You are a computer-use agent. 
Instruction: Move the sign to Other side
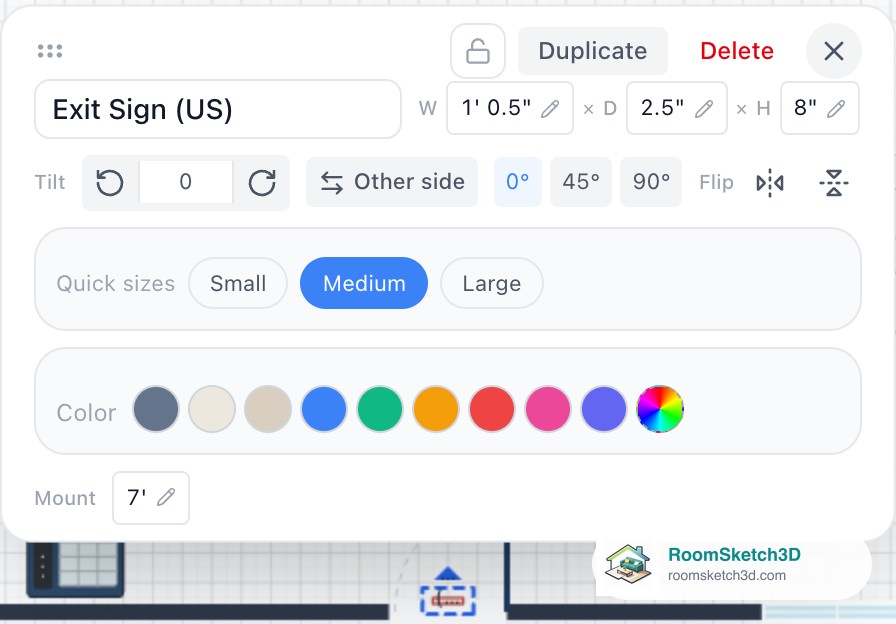pos(392,182)
